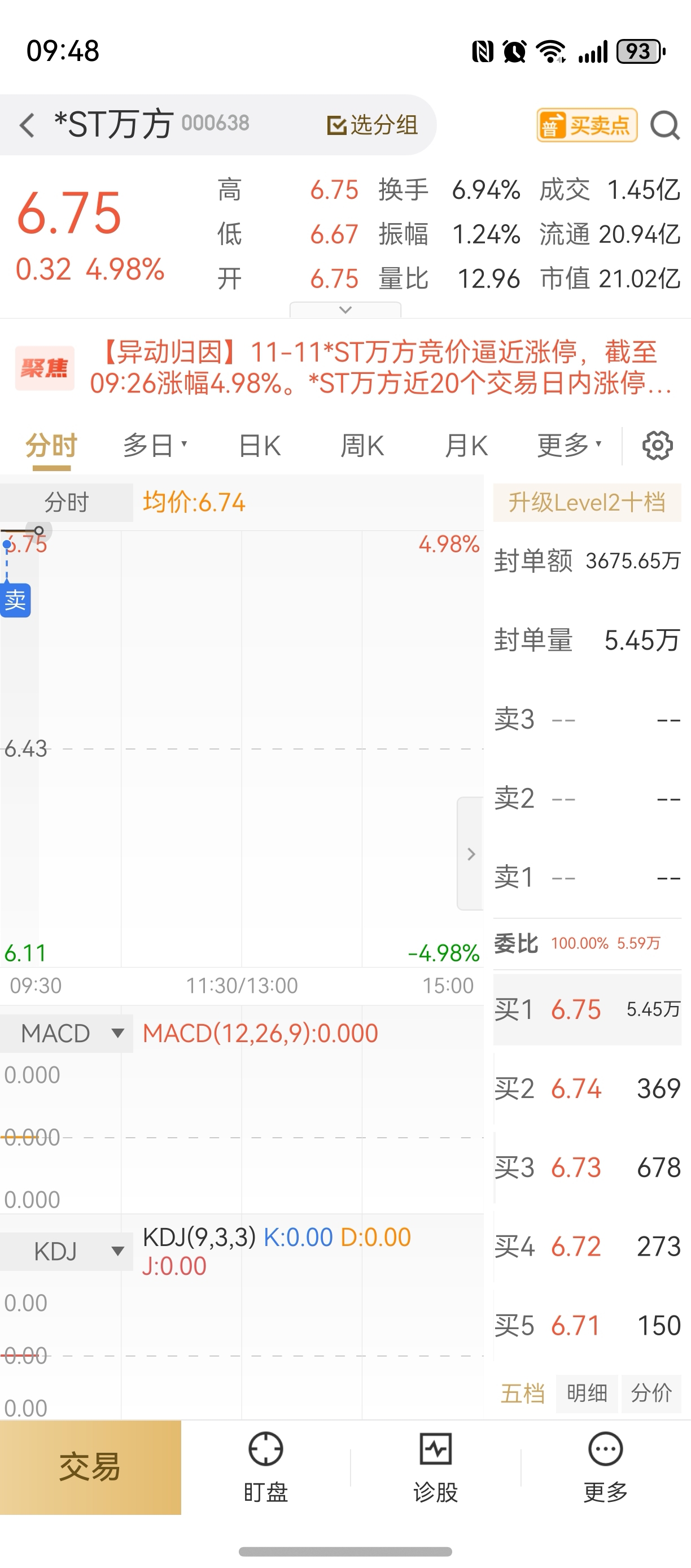Tap the blue 卖 marker on chart
The height and width of the screenshot is (1568, 691).
15,600
